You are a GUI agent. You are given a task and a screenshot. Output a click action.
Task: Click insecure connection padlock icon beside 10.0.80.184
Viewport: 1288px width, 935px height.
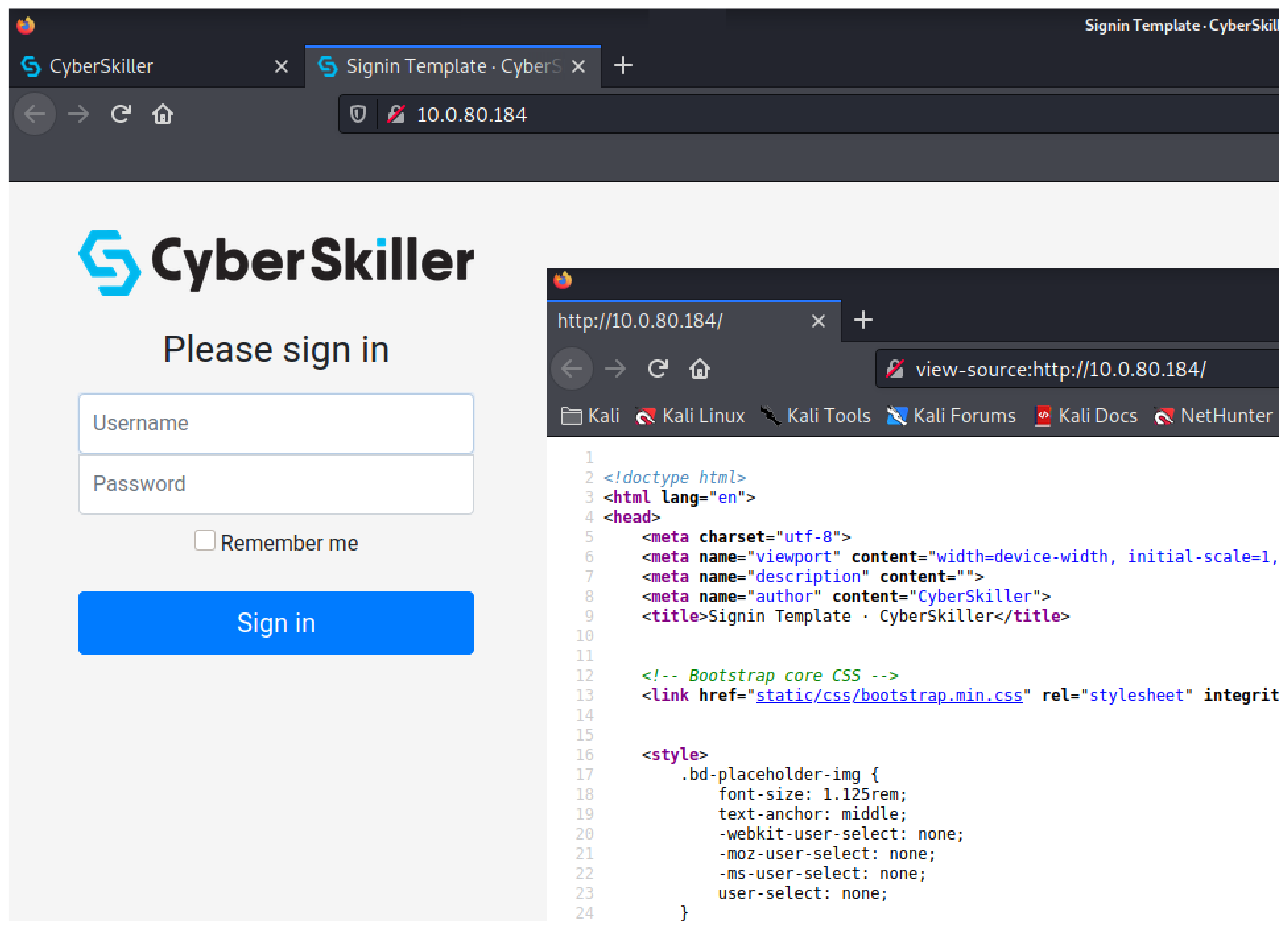point(396,115)
